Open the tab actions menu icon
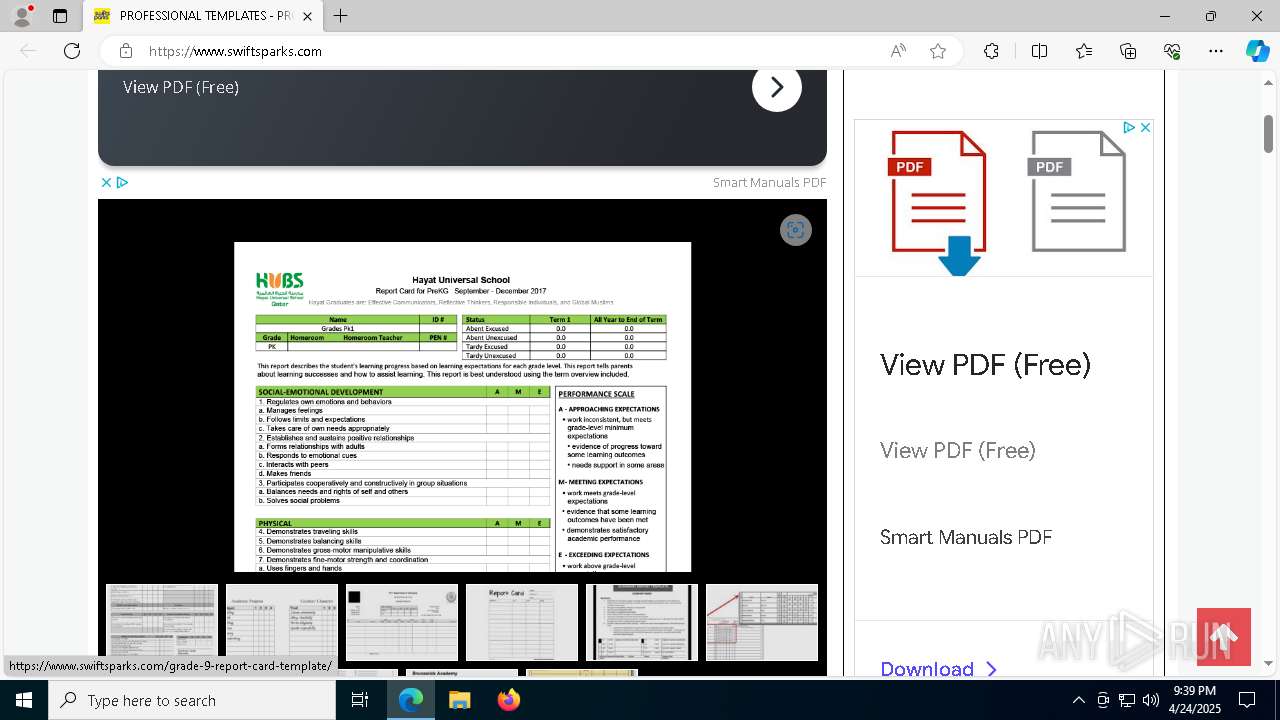1280x720 pixels. pos(60,16)
